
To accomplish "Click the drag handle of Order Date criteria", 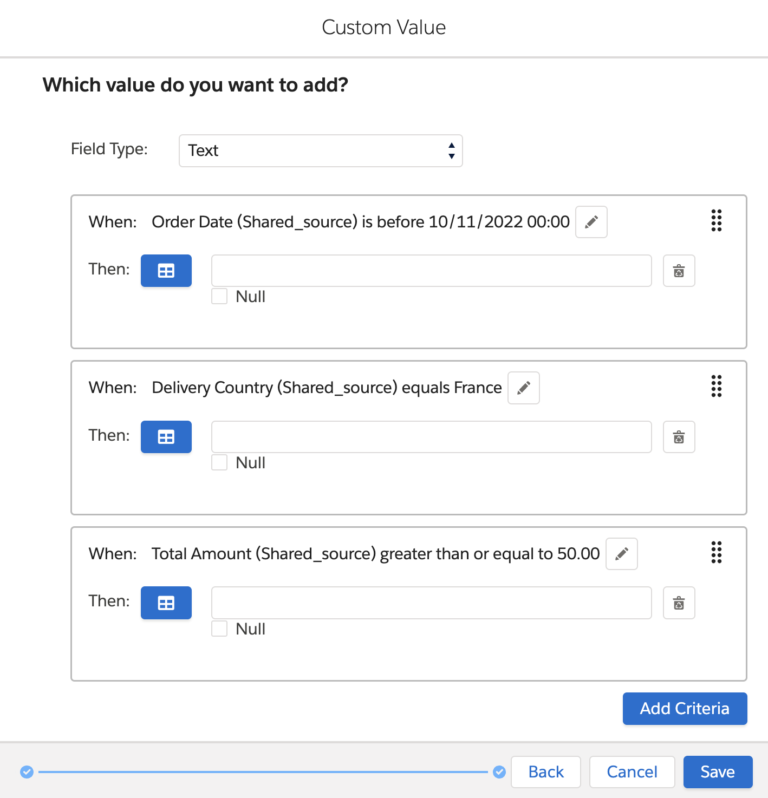I will coord(716,221).
